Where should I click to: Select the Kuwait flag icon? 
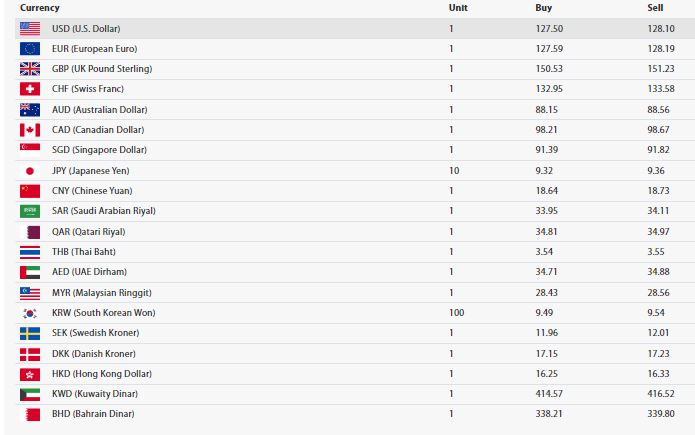click(30, 394)
